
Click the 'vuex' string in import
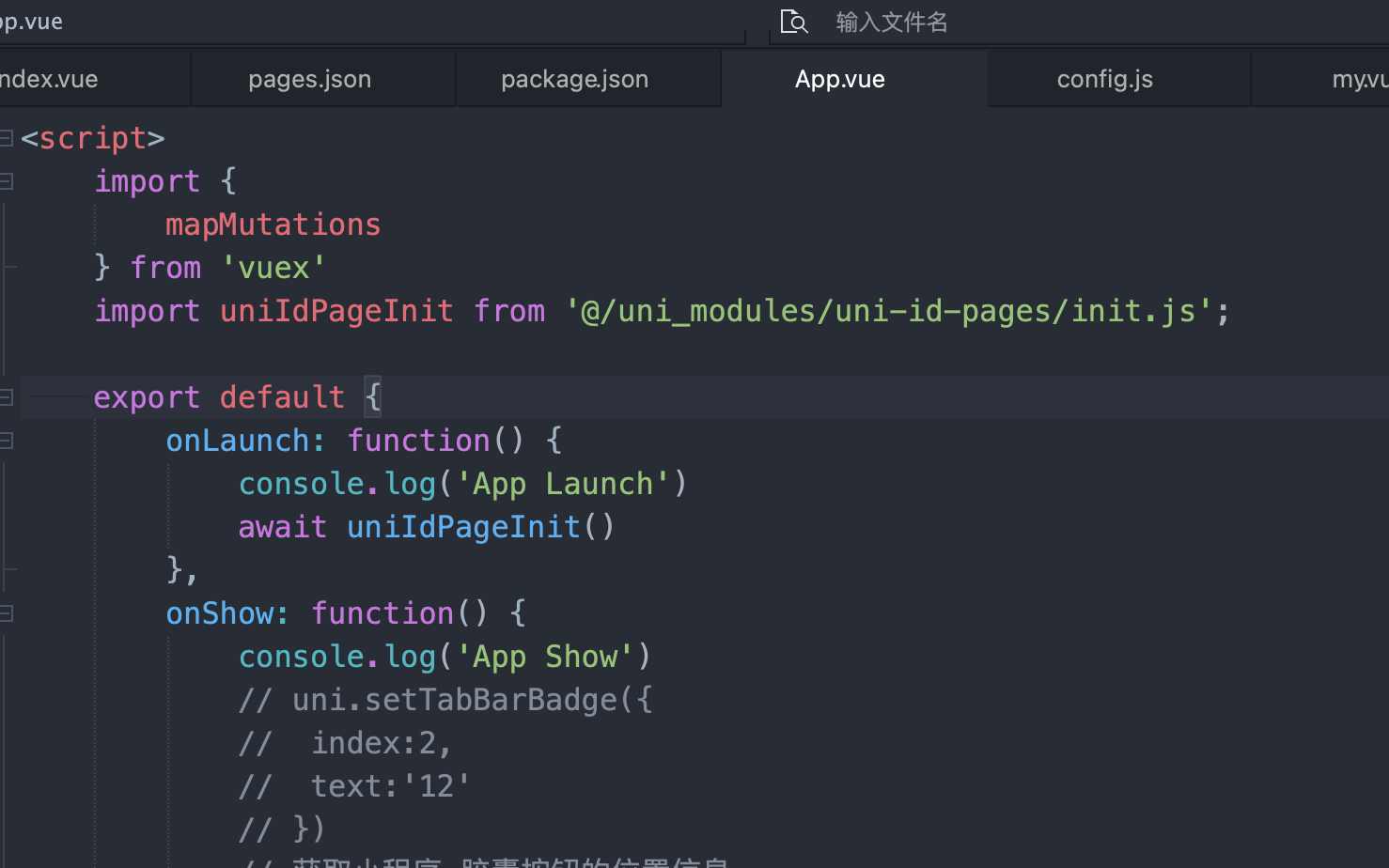273,268
